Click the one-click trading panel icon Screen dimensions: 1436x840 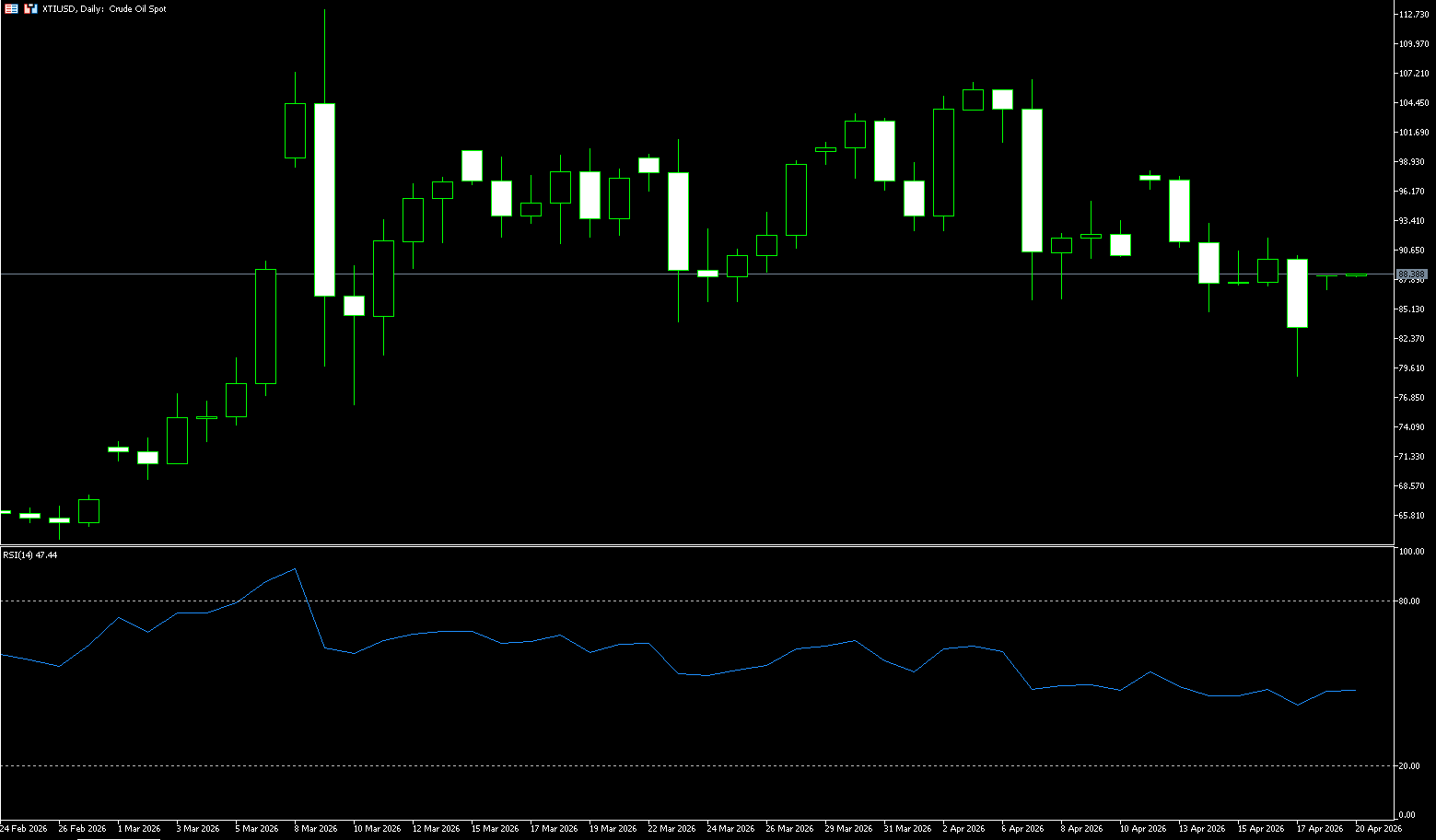(11, 8)
